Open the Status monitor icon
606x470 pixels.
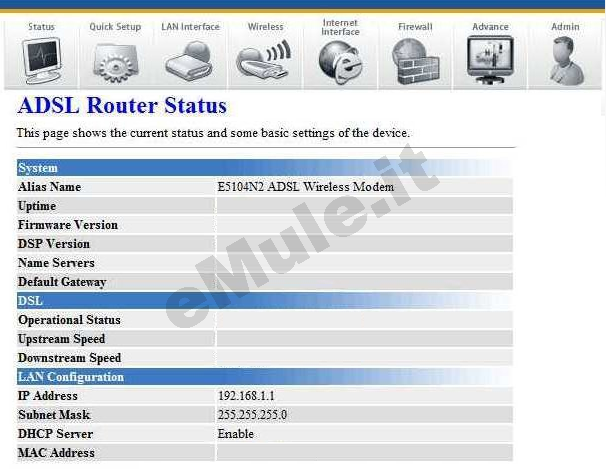click(41, 60)
